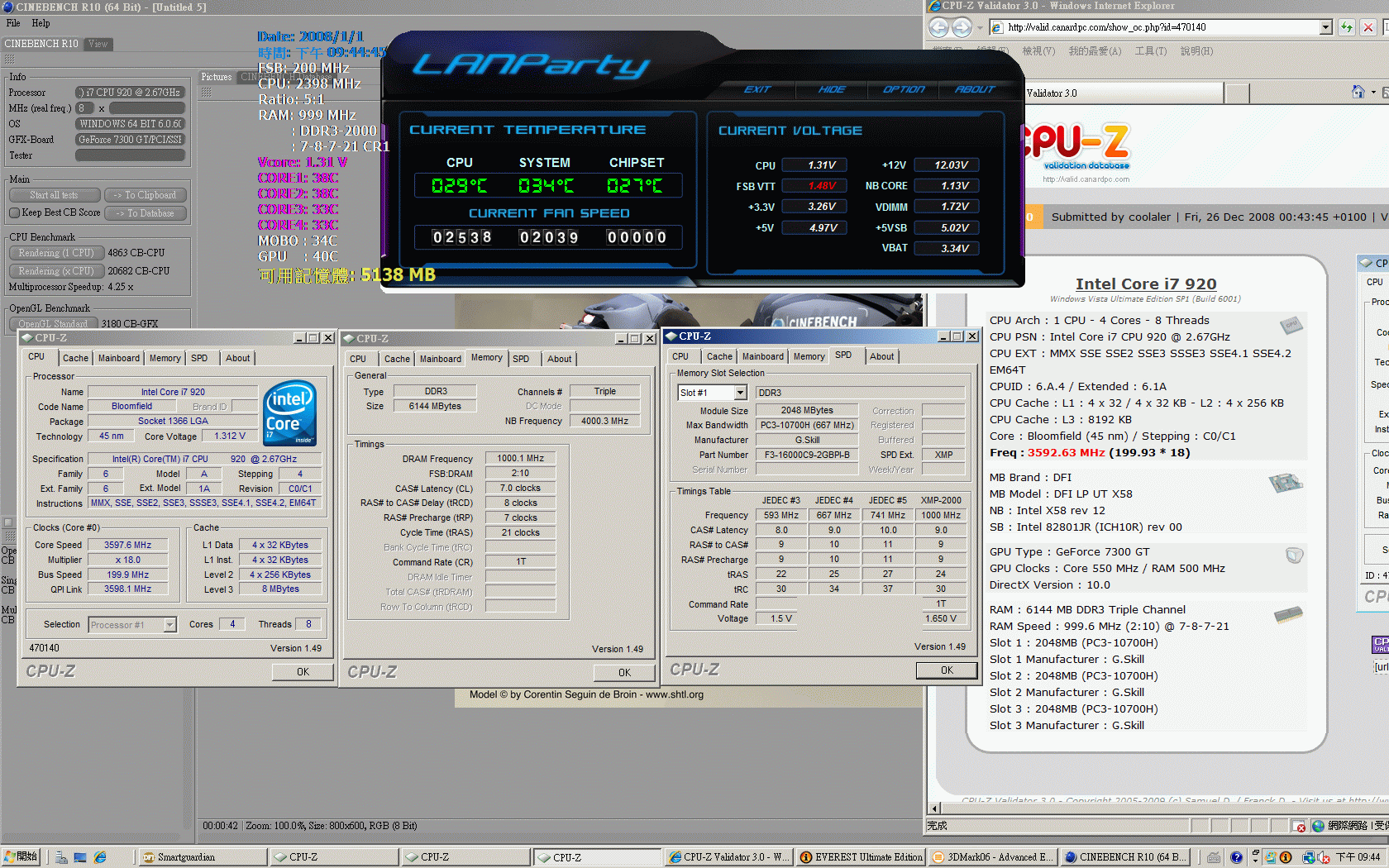Switch to Memory tab in the right CPU-Z window
1389x868 pixels.
pyautogui.click(x=809, y=356)
